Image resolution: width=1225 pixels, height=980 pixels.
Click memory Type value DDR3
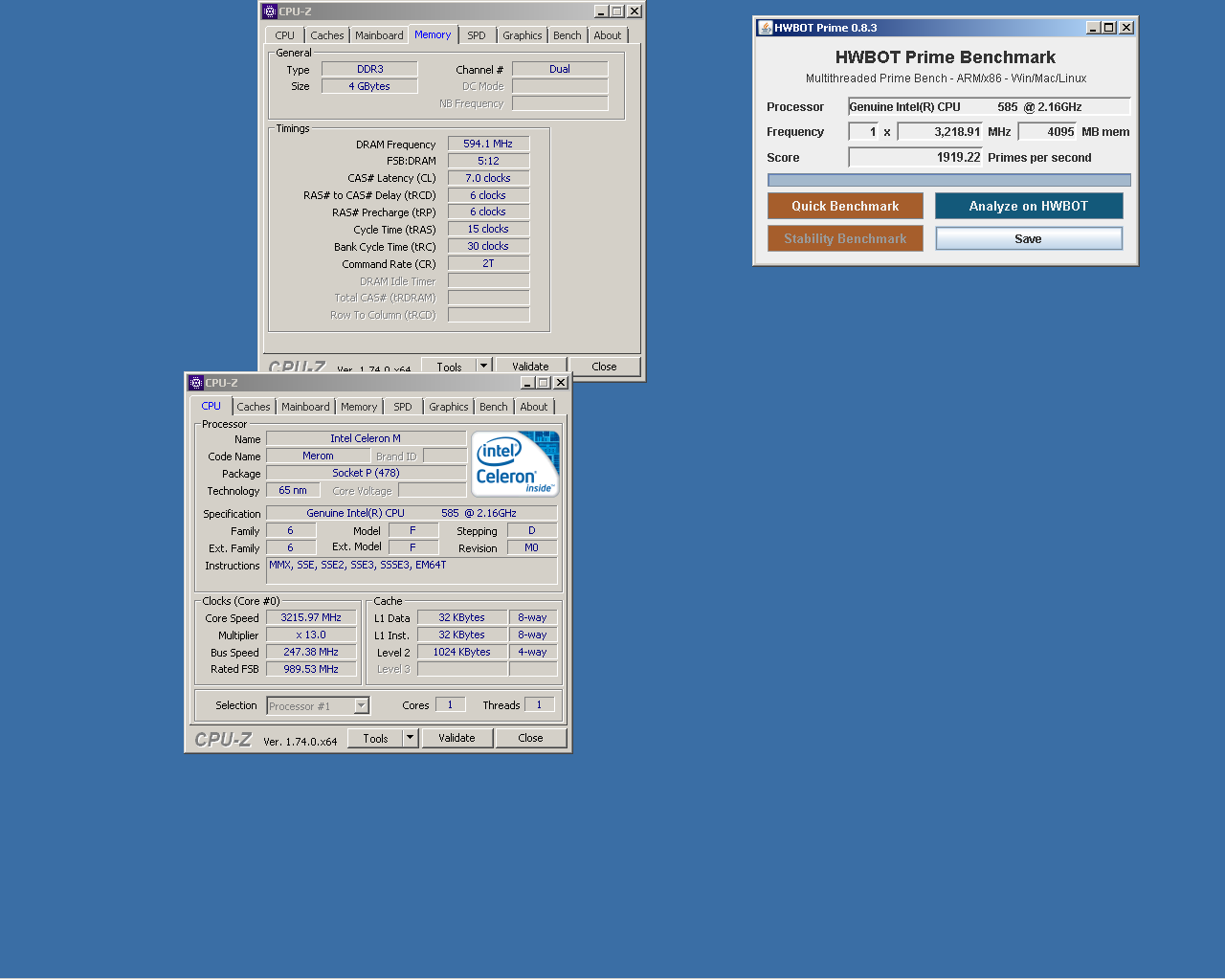click(x=369, y=70)
